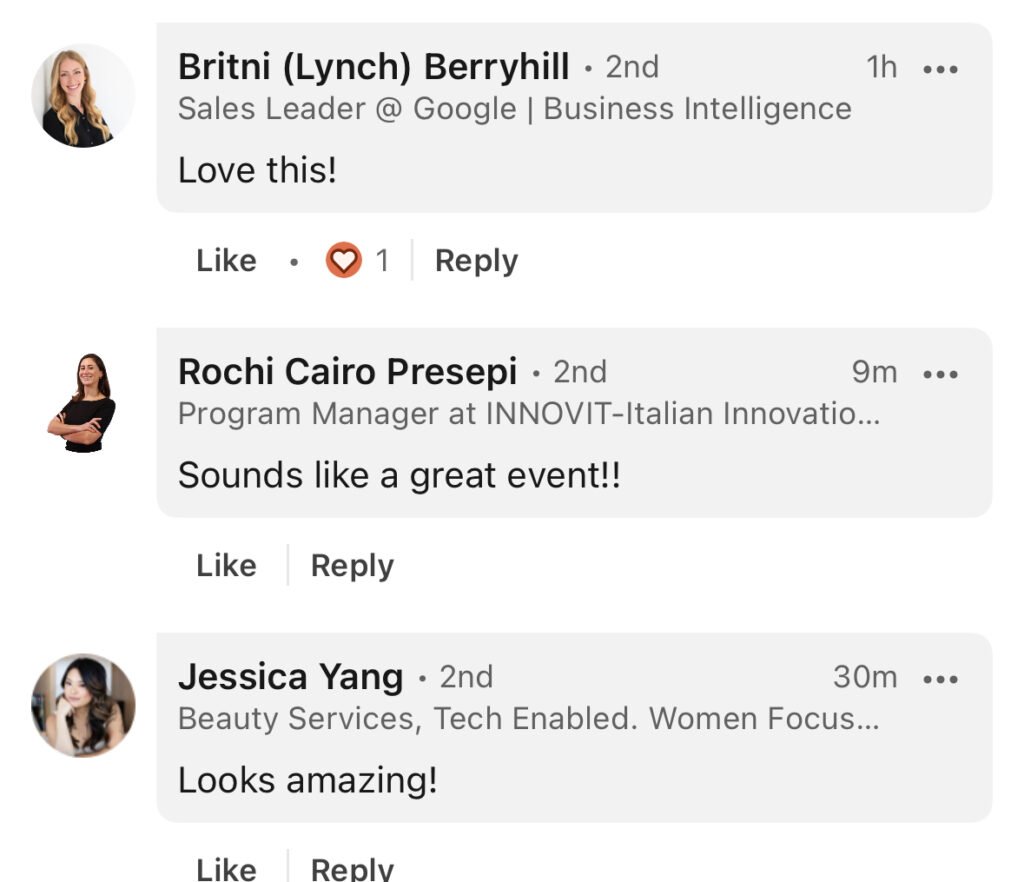Open more options on Britni's comment
This screenshot has height=882, width=1024.
click(940, 69)
